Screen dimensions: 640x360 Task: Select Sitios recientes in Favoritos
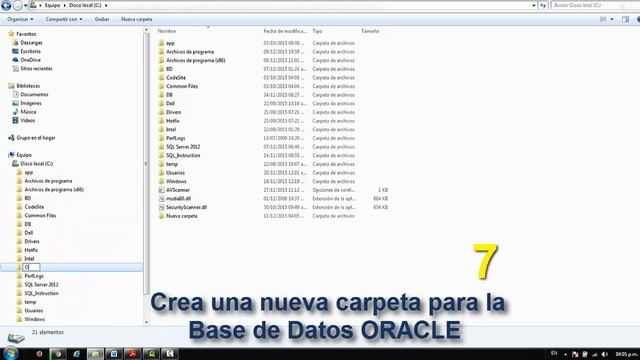tap(36, 69)
